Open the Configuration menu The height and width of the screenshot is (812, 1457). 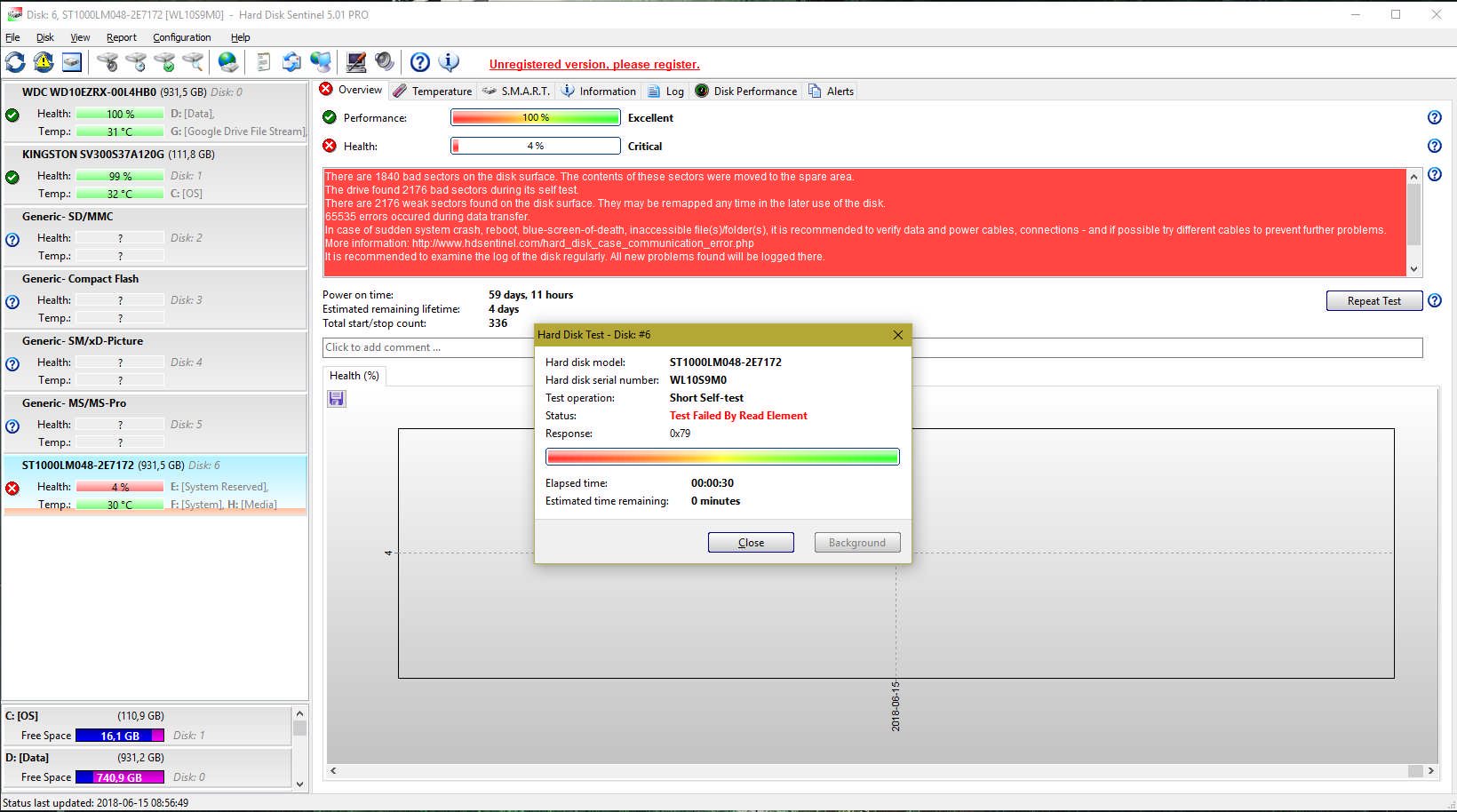[181, 37]
